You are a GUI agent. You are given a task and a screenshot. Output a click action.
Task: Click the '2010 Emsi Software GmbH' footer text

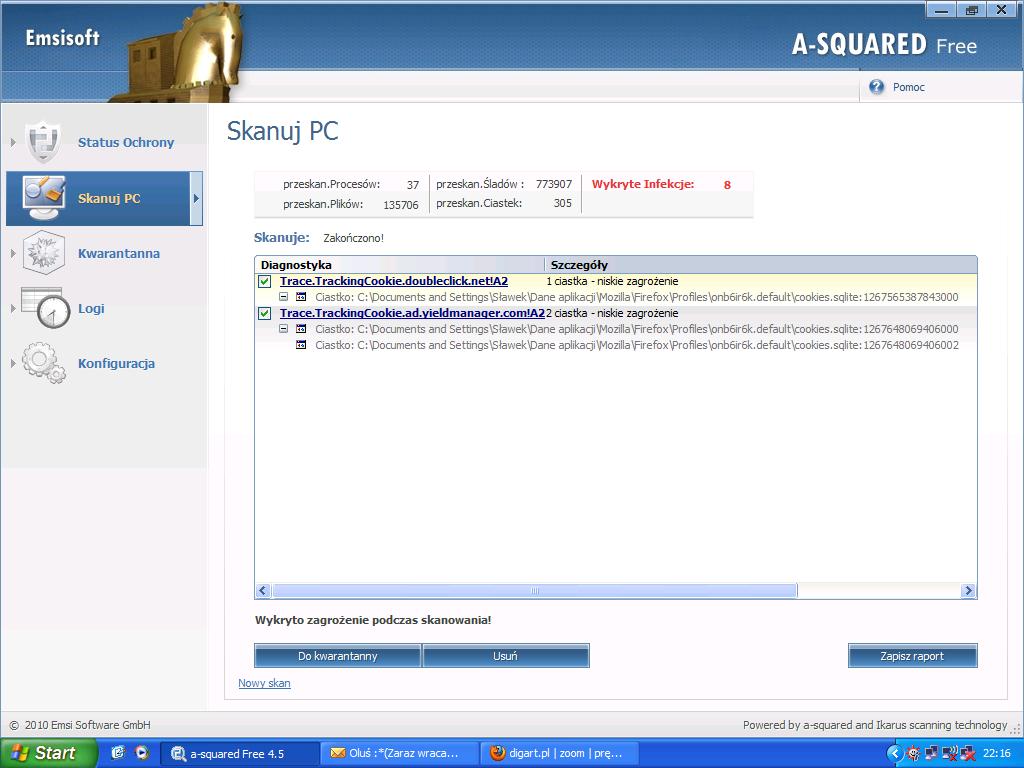(88, 725)
